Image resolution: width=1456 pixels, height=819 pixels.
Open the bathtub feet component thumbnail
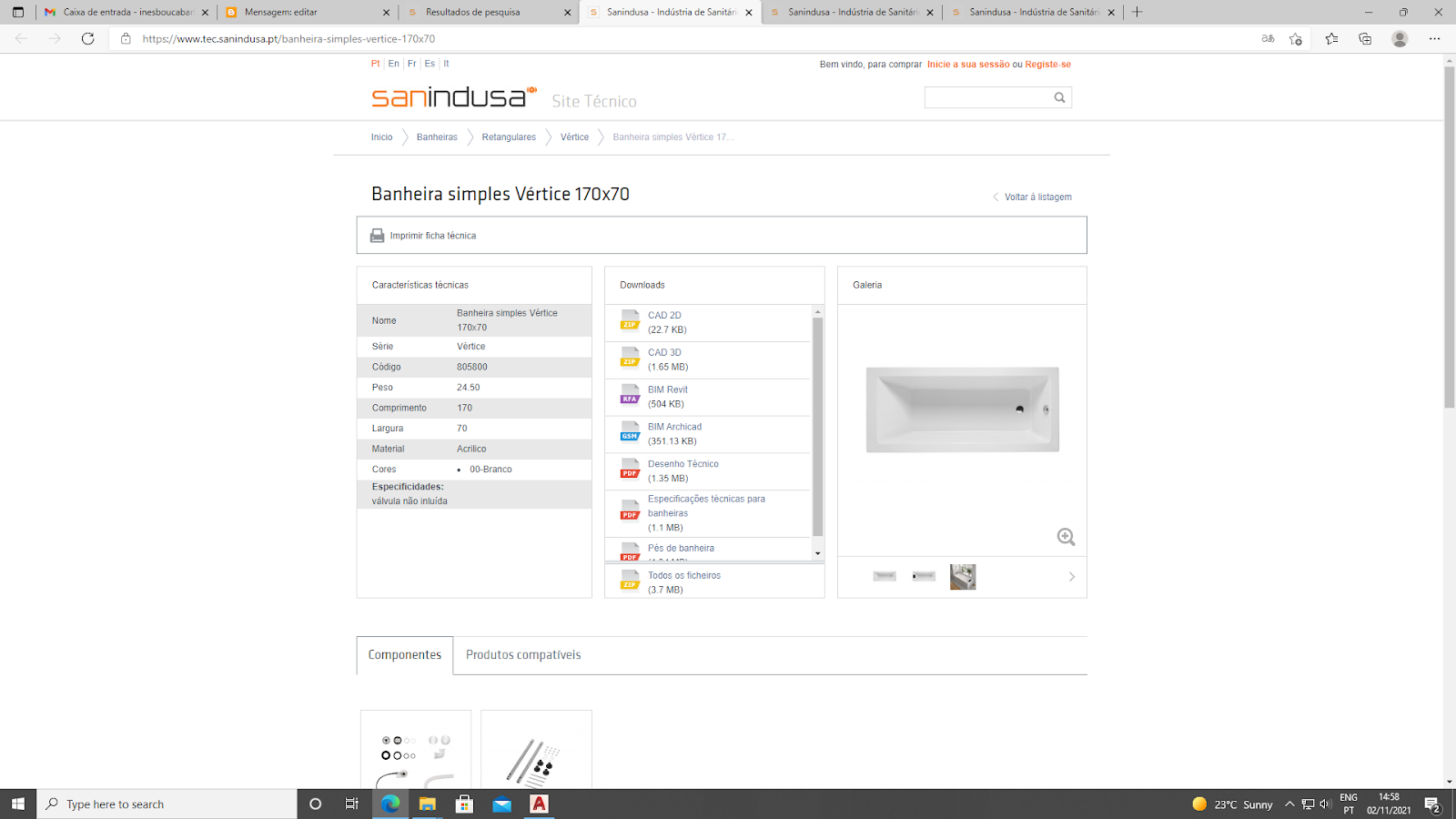[x=536, y=750]
